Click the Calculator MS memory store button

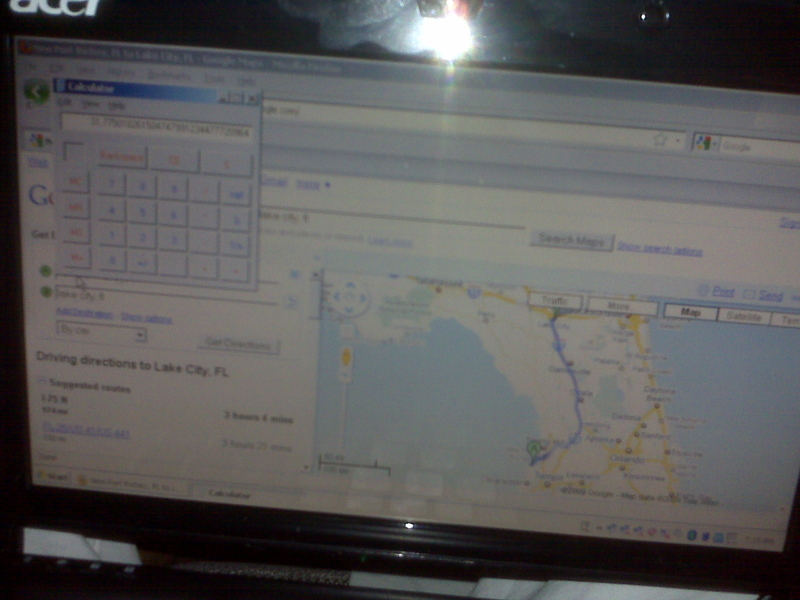[77, 232]
